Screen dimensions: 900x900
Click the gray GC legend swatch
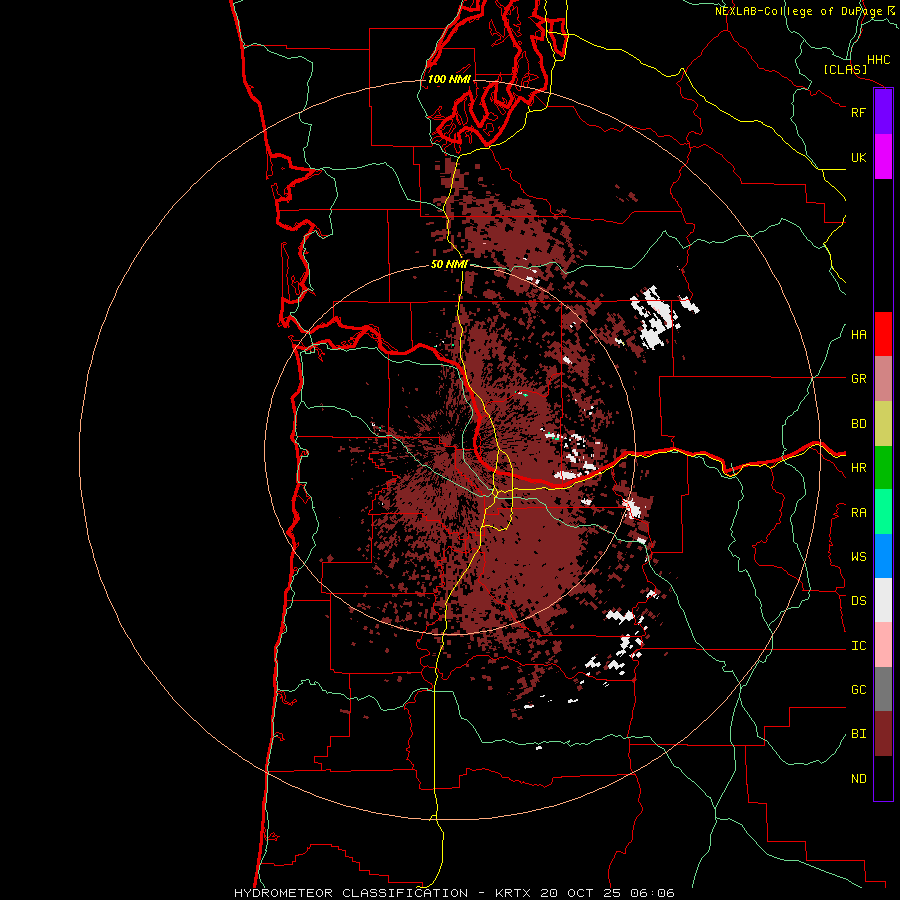[883, 689]
